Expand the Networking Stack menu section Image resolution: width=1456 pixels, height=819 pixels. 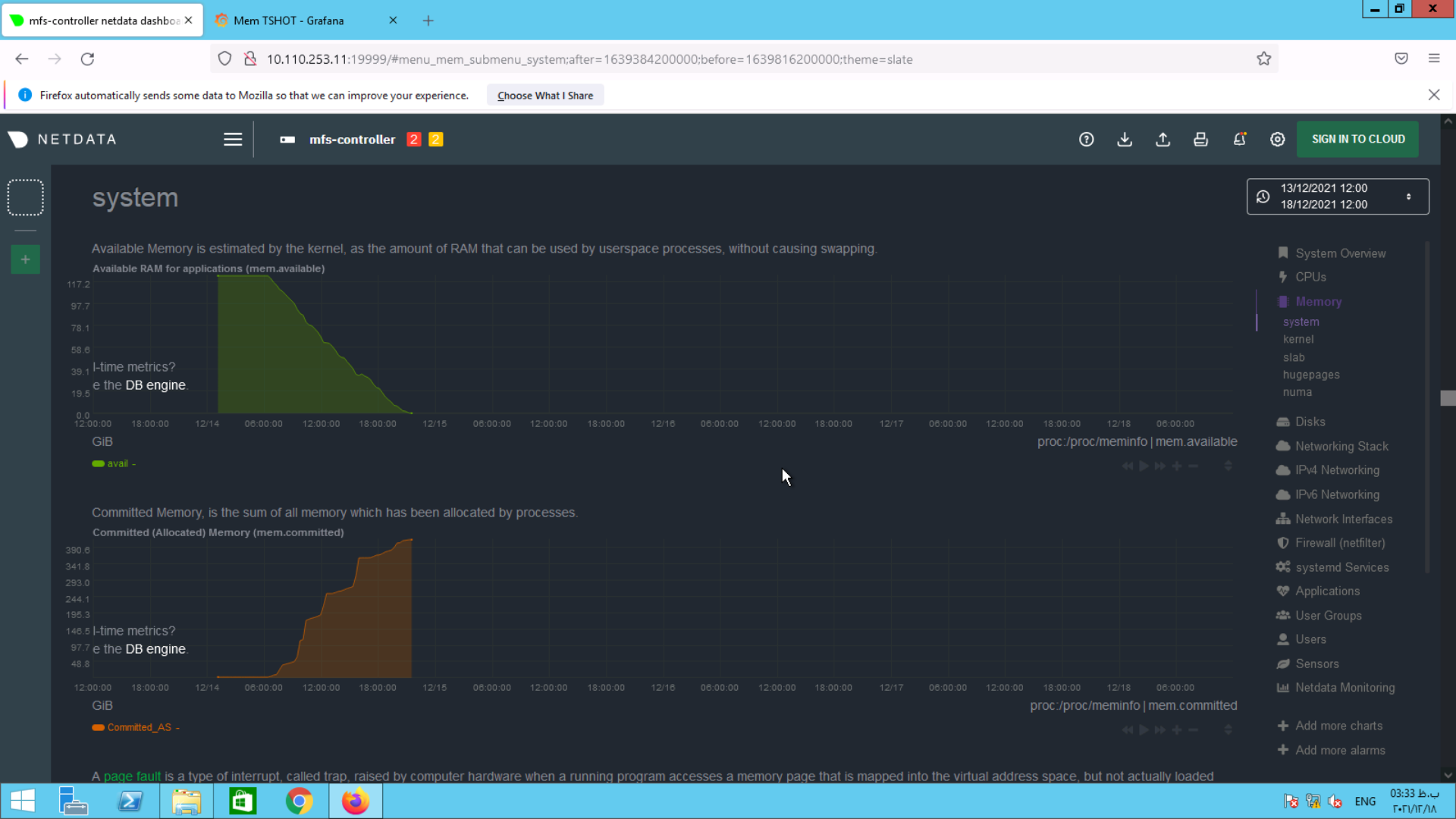point(1341,446)
